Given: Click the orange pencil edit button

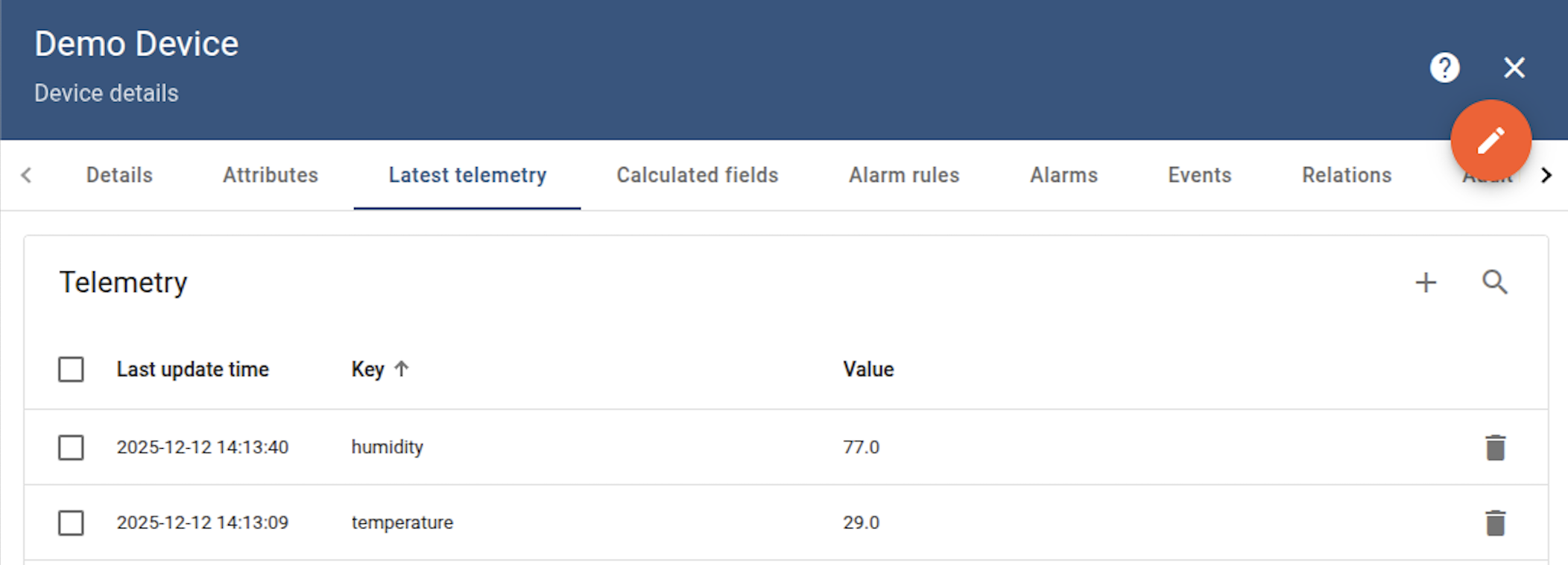Looking at the screenshot, I should pyautogui.click(x=1490, y=141).
